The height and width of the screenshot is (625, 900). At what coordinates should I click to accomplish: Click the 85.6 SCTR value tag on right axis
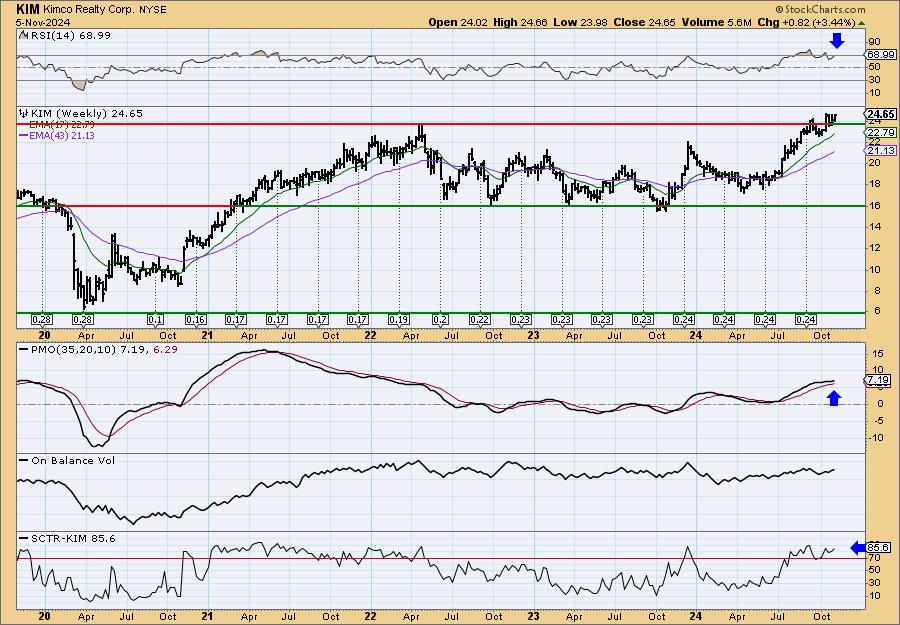pyautogui.click(x=879, y=548)
